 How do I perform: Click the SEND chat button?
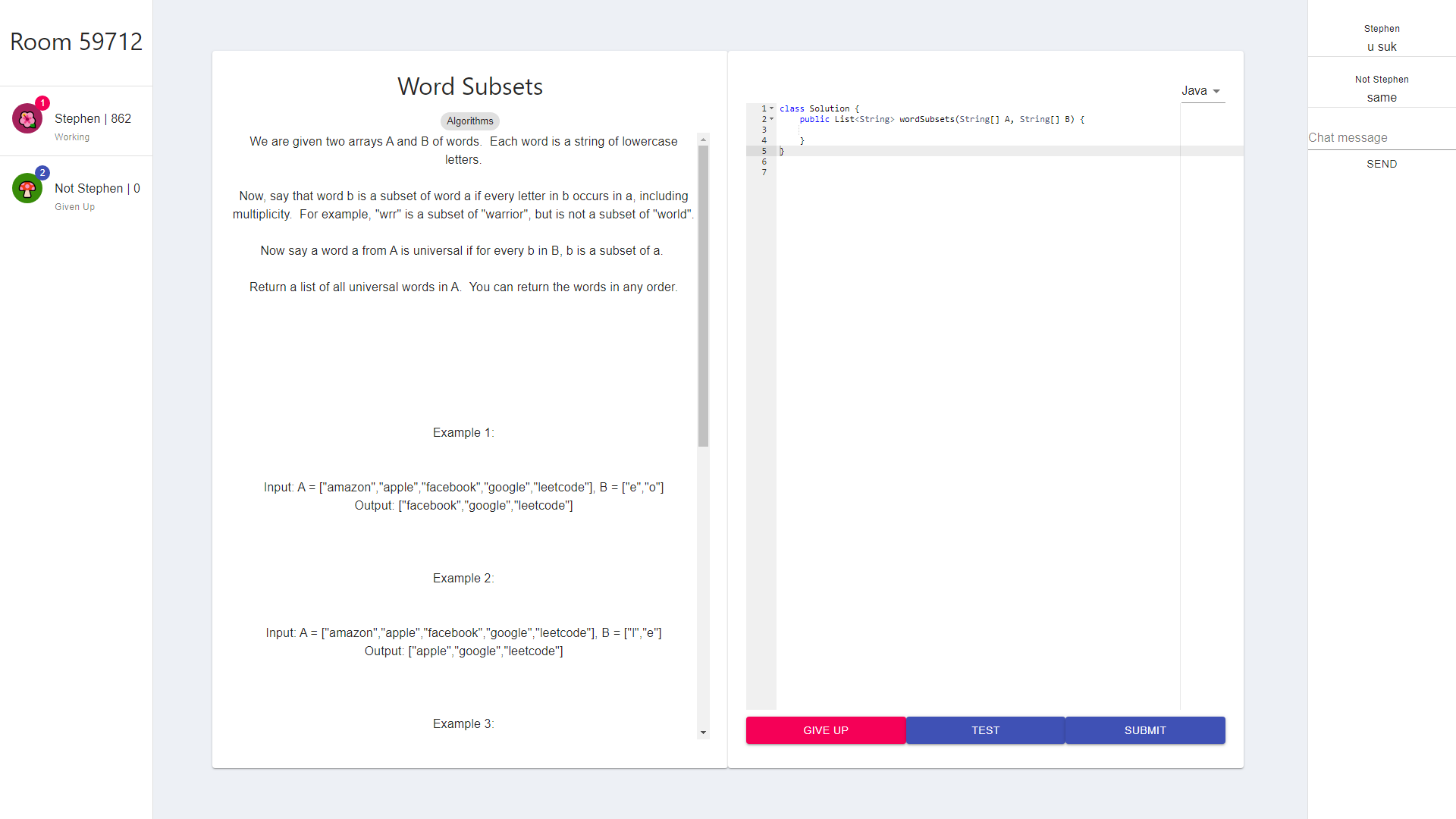(1381, 164)
